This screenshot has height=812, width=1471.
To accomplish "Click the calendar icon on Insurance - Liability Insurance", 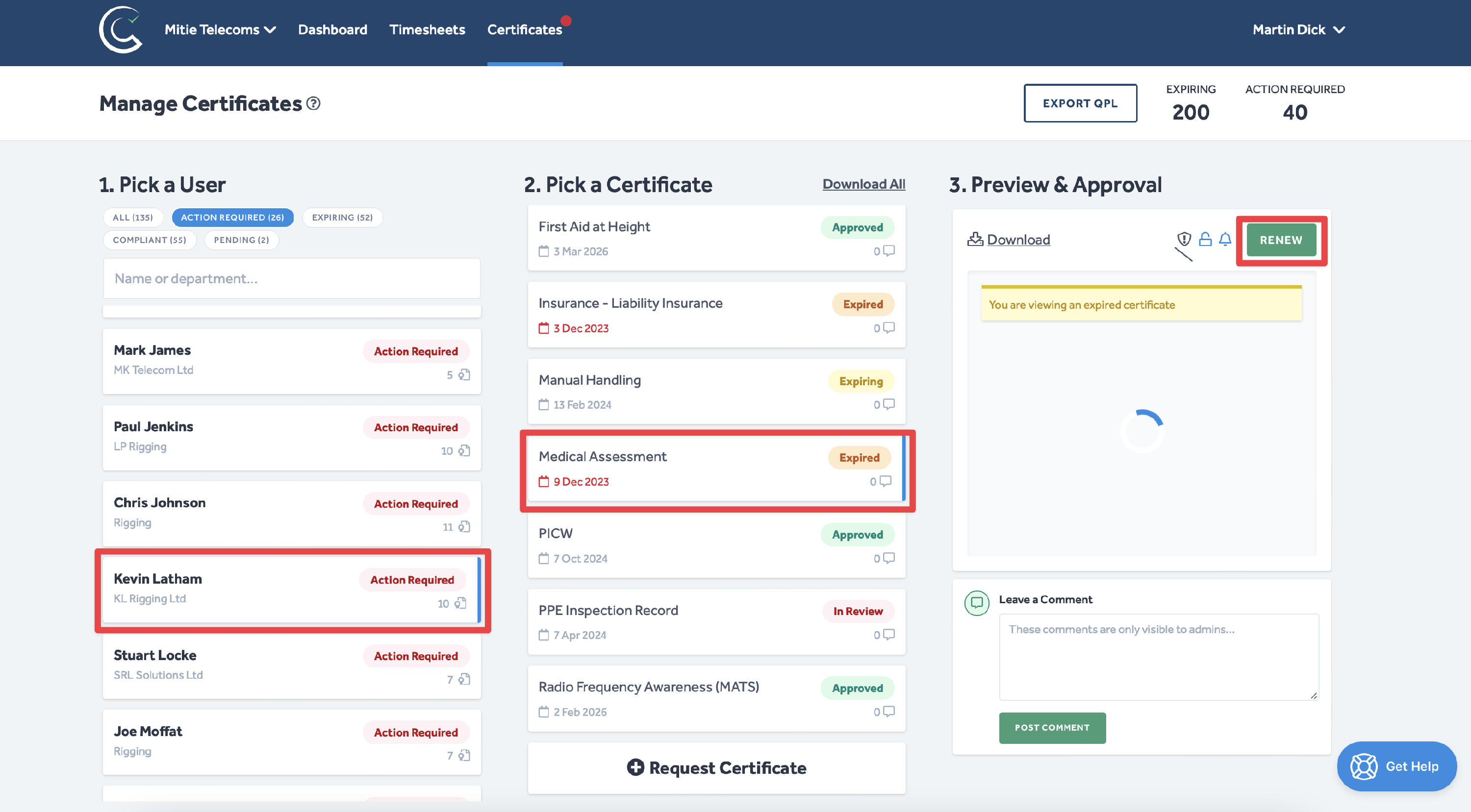I will [x=544, y=328].
